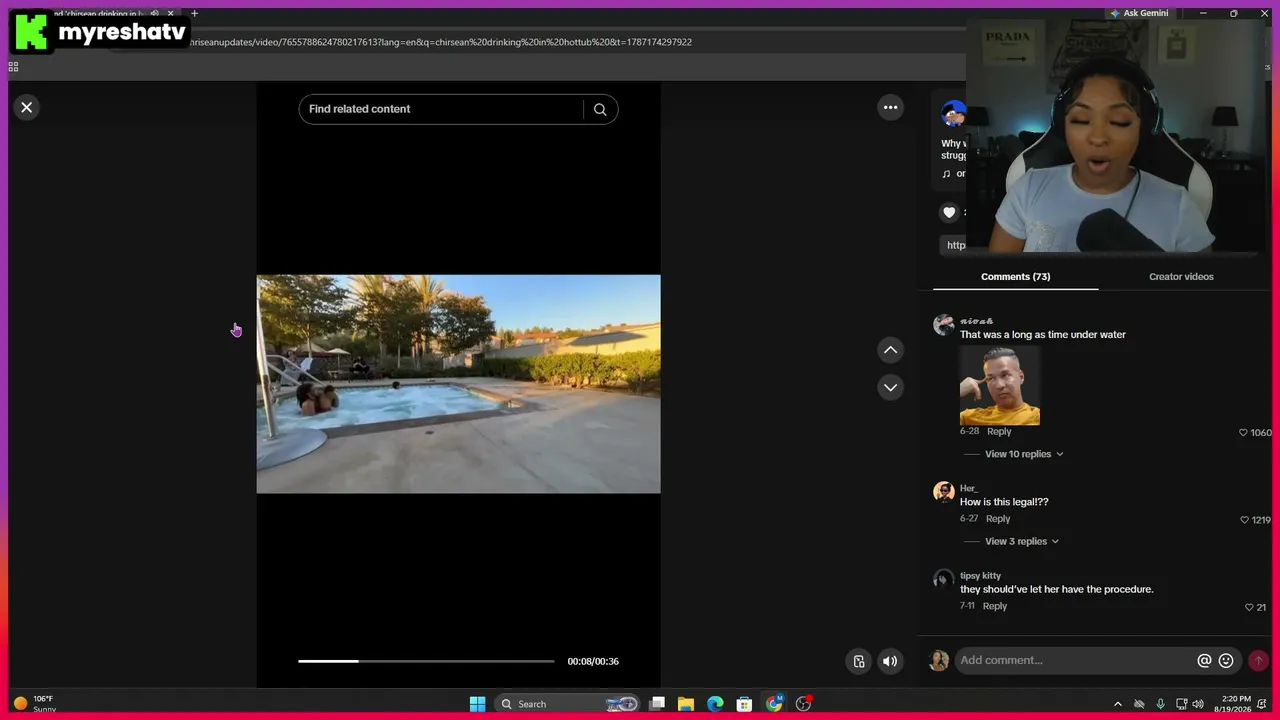The height and width of the screenshot is (720, 1280).
Task: Click 'they should've let her have the procedure.' text
Action: pos(1057,589)
